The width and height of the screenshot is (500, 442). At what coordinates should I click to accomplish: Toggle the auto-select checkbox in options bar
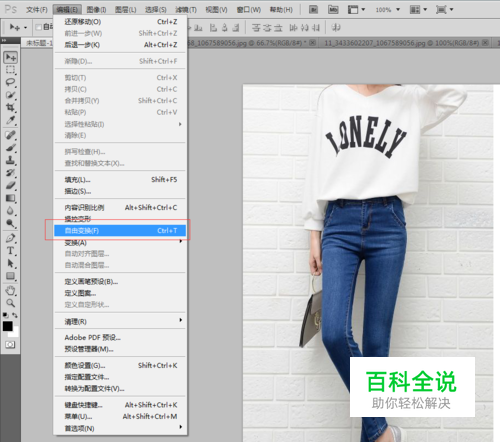tap(38, 27)
